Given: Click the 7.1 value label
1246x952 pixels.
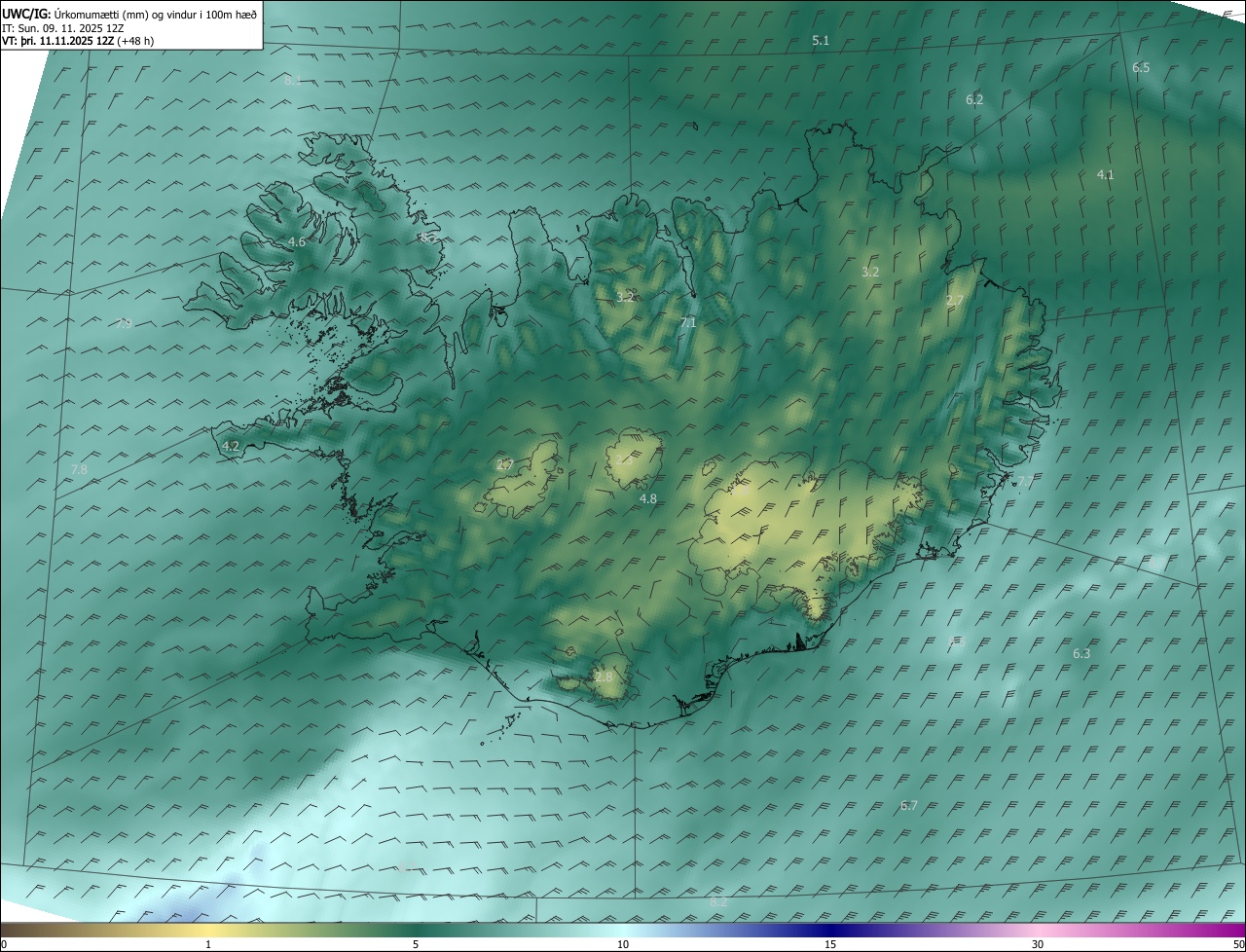Looking at the screenshot, I should pyautogui.click(x=688, y=322).
